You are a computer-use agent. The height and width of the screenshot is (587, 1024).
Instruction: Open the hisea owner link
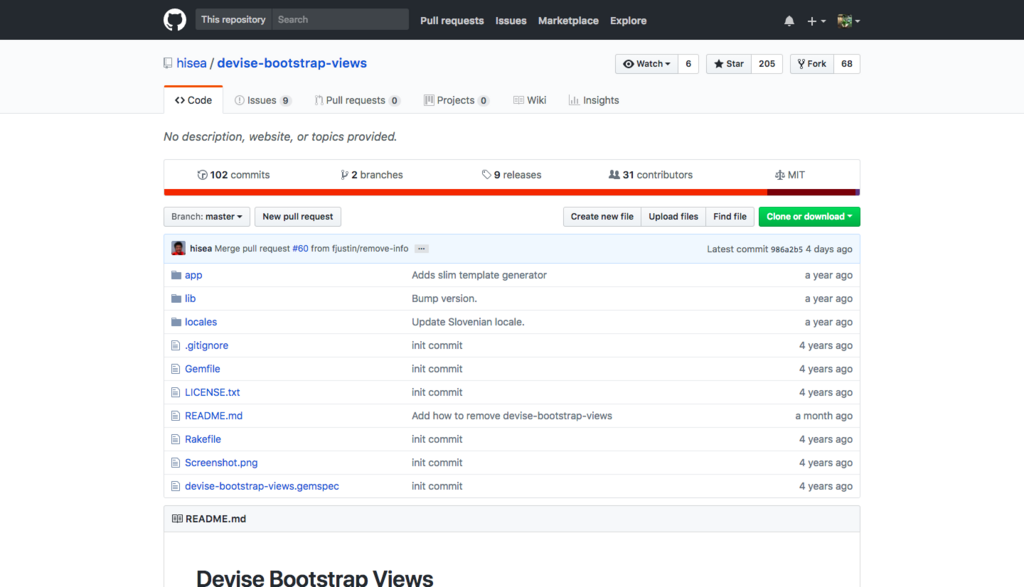click(x=191, y=63)
